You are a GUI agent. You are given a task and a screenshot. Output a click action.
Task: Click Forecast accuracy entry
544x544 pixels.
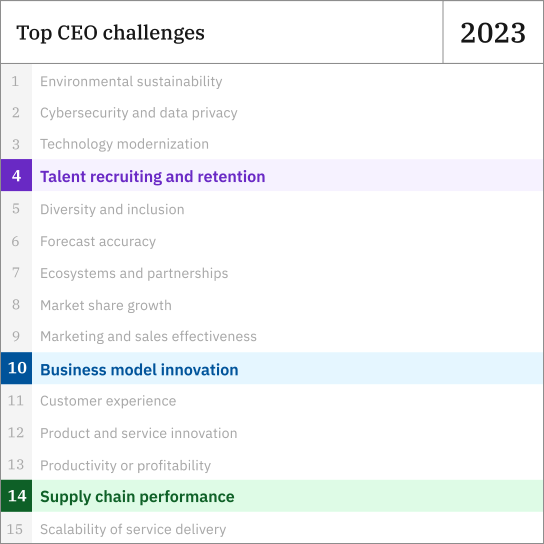coord(98,241)
